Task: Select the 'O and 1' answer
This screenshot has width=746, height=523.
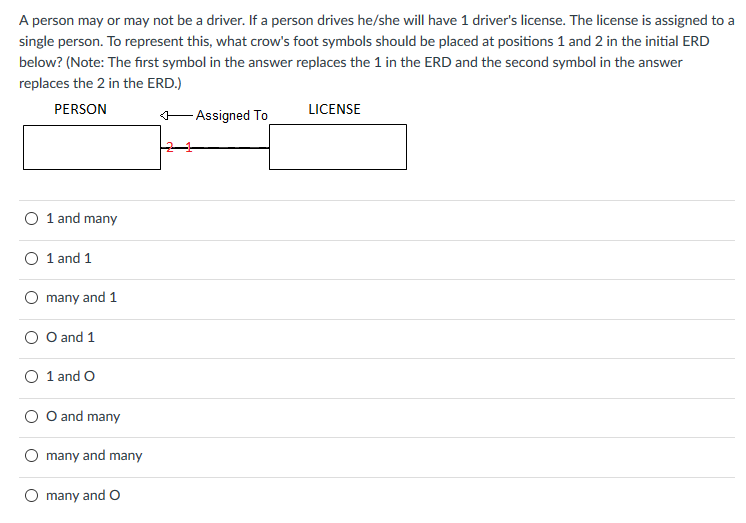Action: pyautogui.click(x=31, y=337)
